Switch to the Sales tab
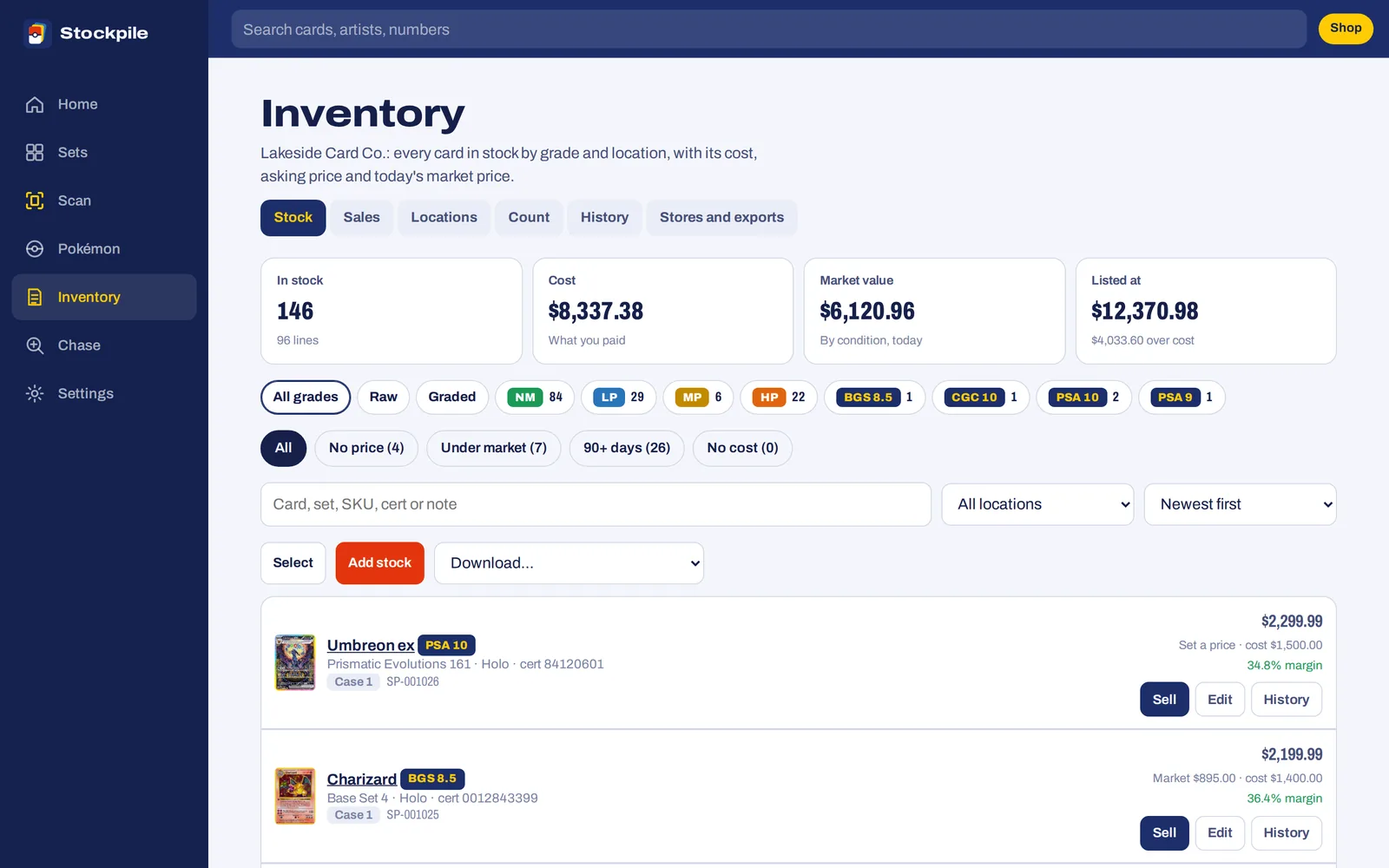The image size is (1389, 868). pos(361,218)
